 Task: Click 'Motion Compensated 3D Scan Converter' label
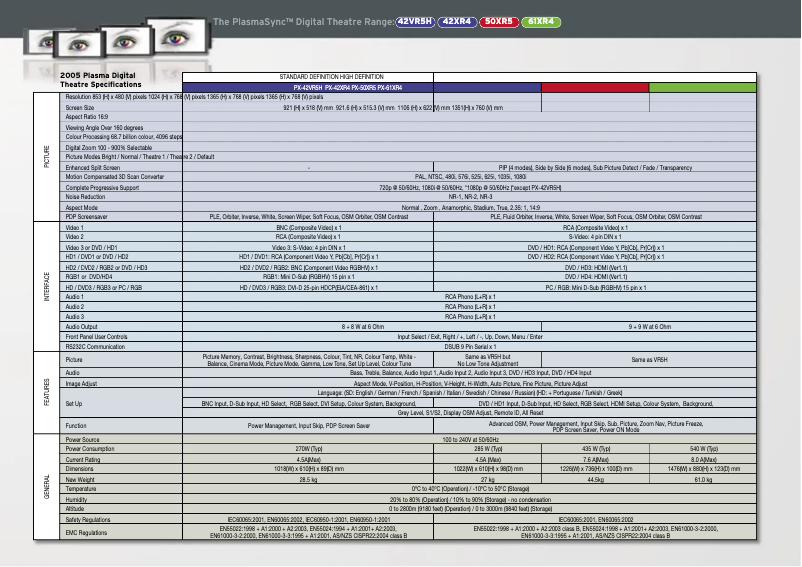[x=115, y=177]
